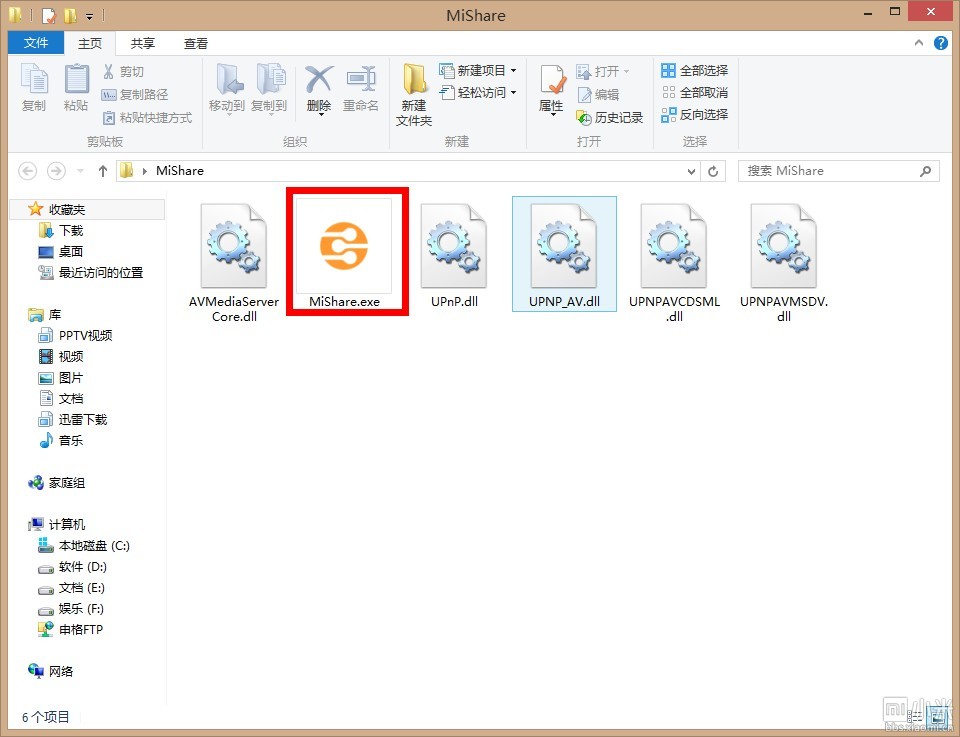960x737 pixels.
Task: Open 历史记录 (History)
Action: pyautogui.click(x=610, y=118)
